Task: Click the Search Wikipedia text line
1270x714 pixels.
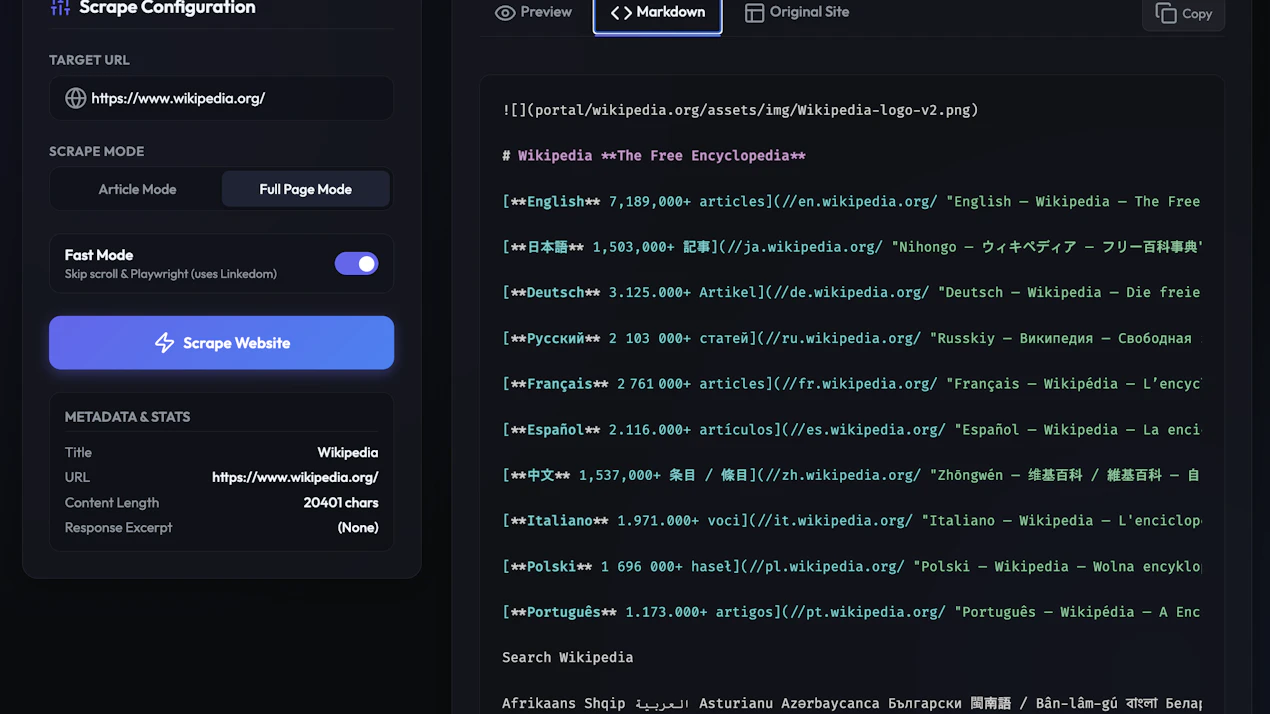Action: [x=567, y=657]
